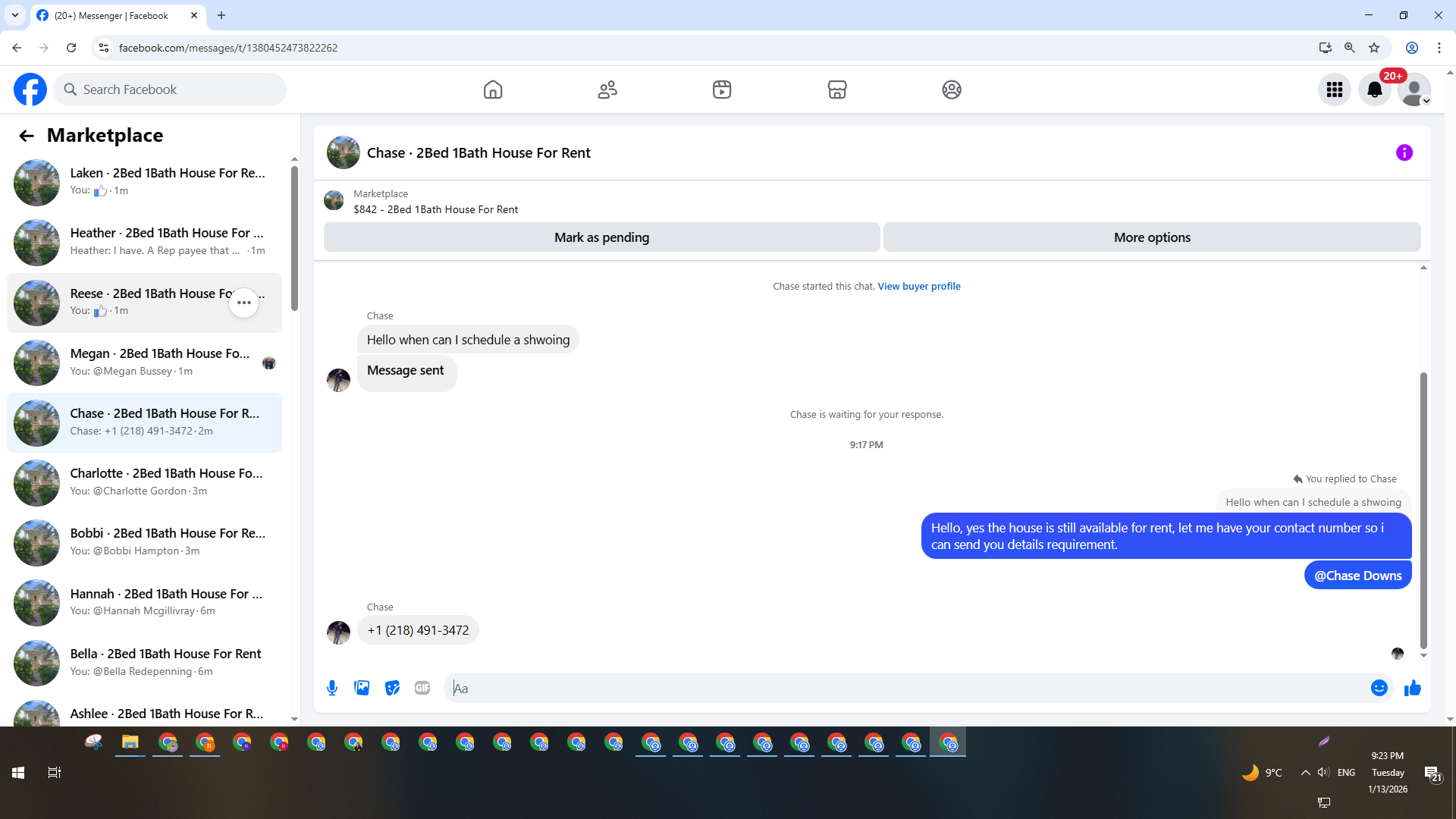Open the GIF picker
The width and height of the screenshot is (1456, 819).
pos(422,688)
